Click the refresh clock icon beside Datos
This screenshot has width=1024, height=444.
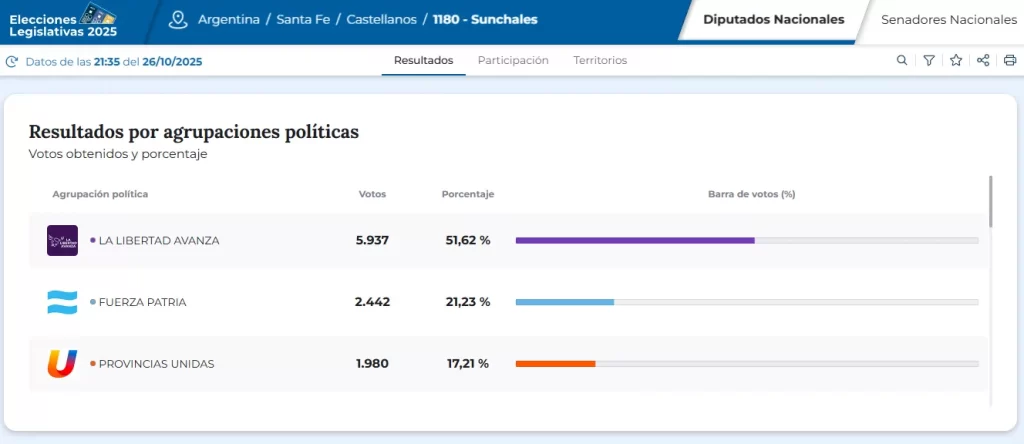[x=12, y=61]
